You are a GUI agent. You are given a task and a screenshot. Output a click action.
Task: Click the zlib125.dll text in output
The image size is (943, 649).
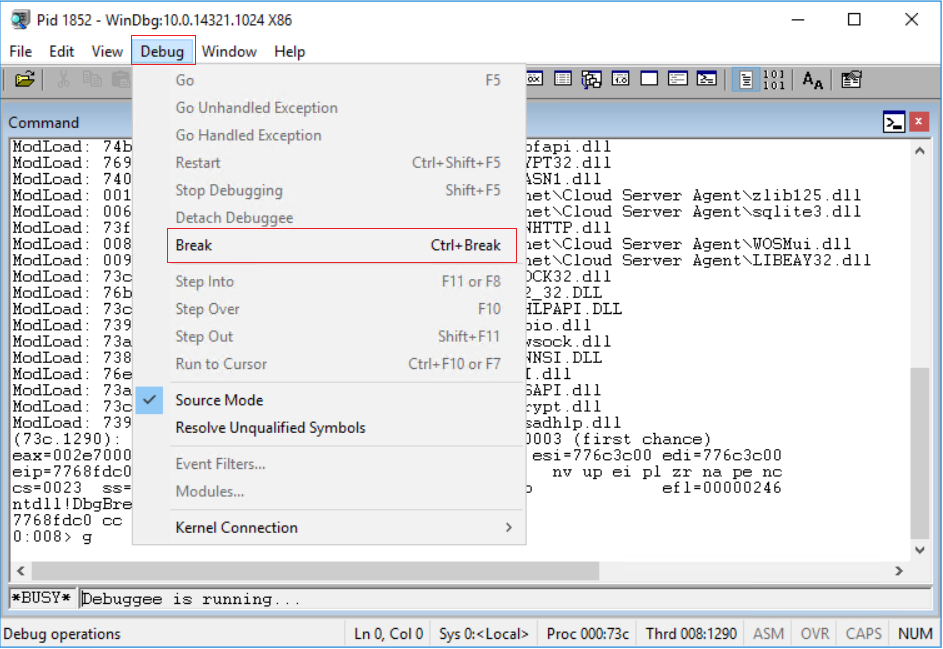click(x=806, y=195)
